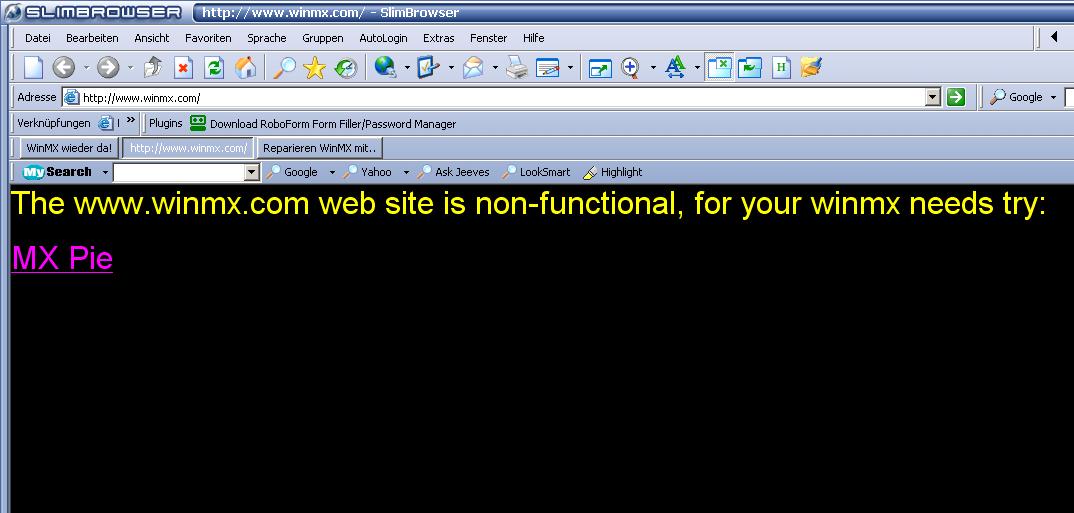Open the Ansicht menu
Image resolution: width=1074 pixels, height=513 pixels.
152,38
